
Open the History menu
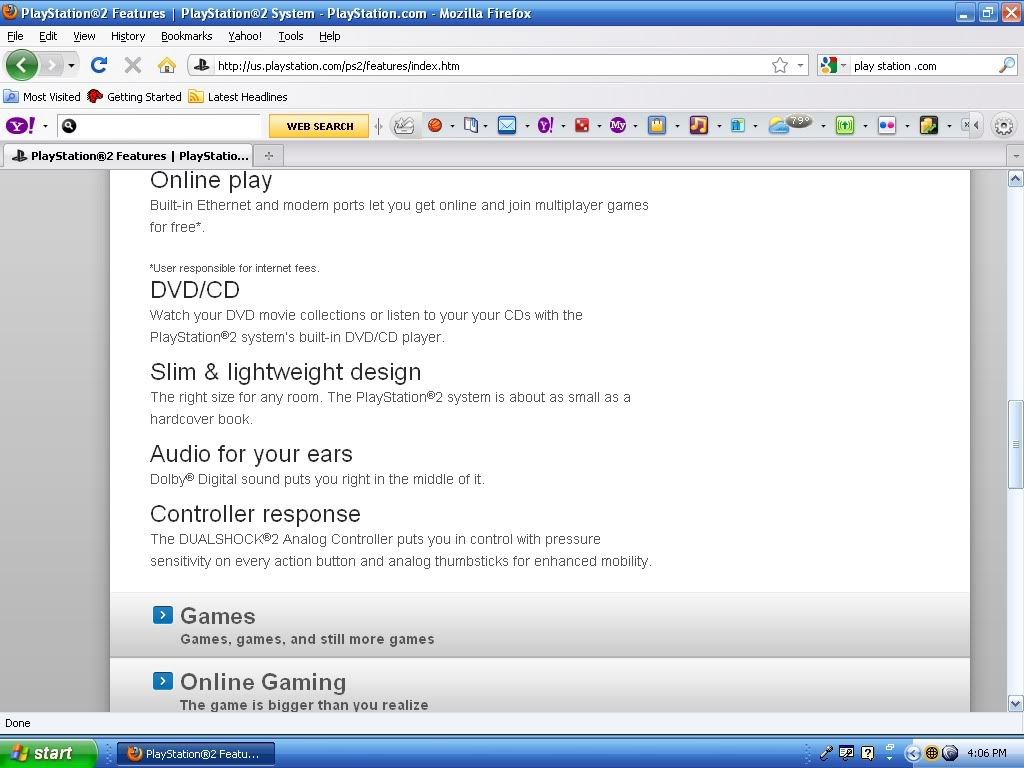pyautogui.click(x=128, y=36)
